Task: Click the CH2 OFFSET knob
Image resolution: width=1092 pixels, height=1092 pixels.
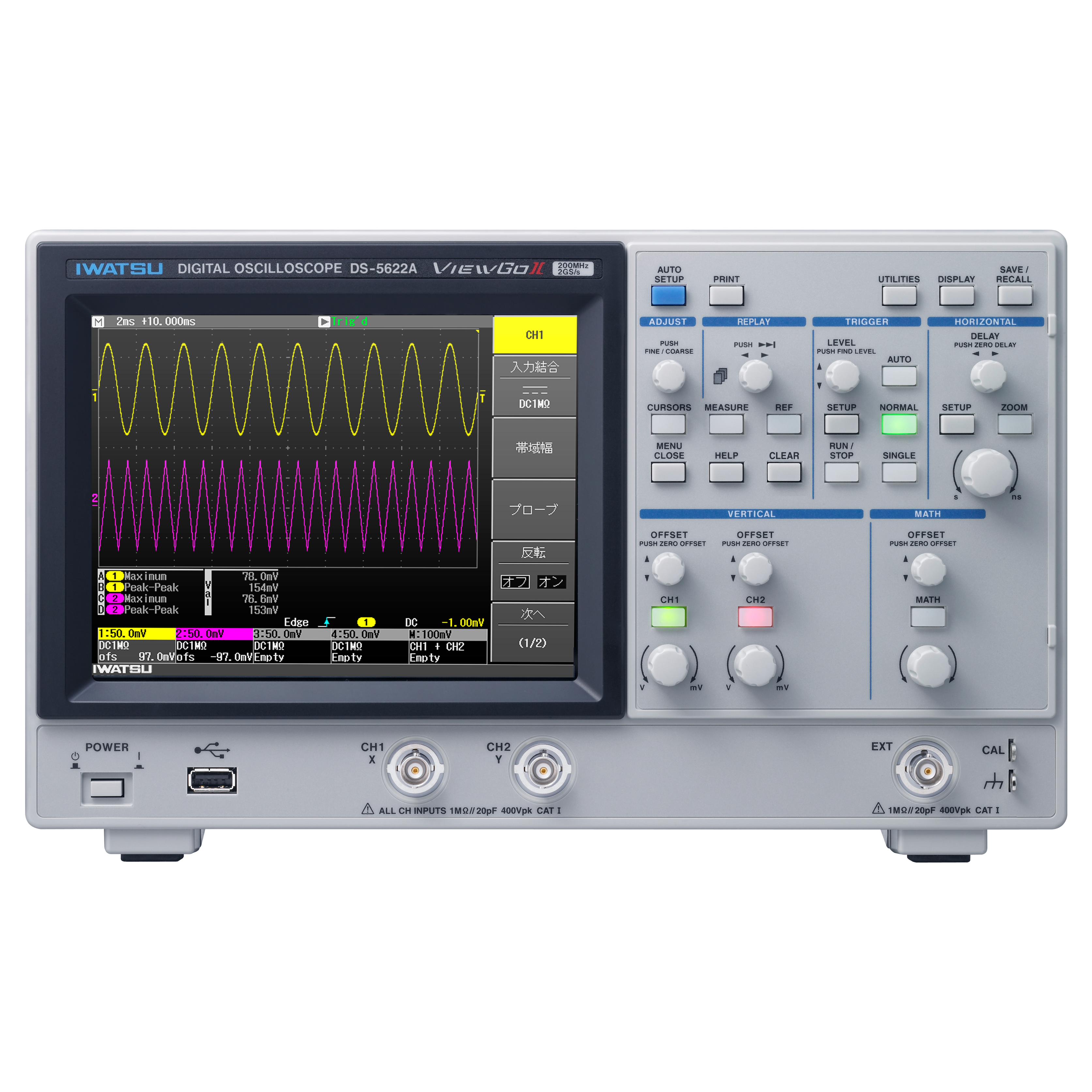Action: 755,569
